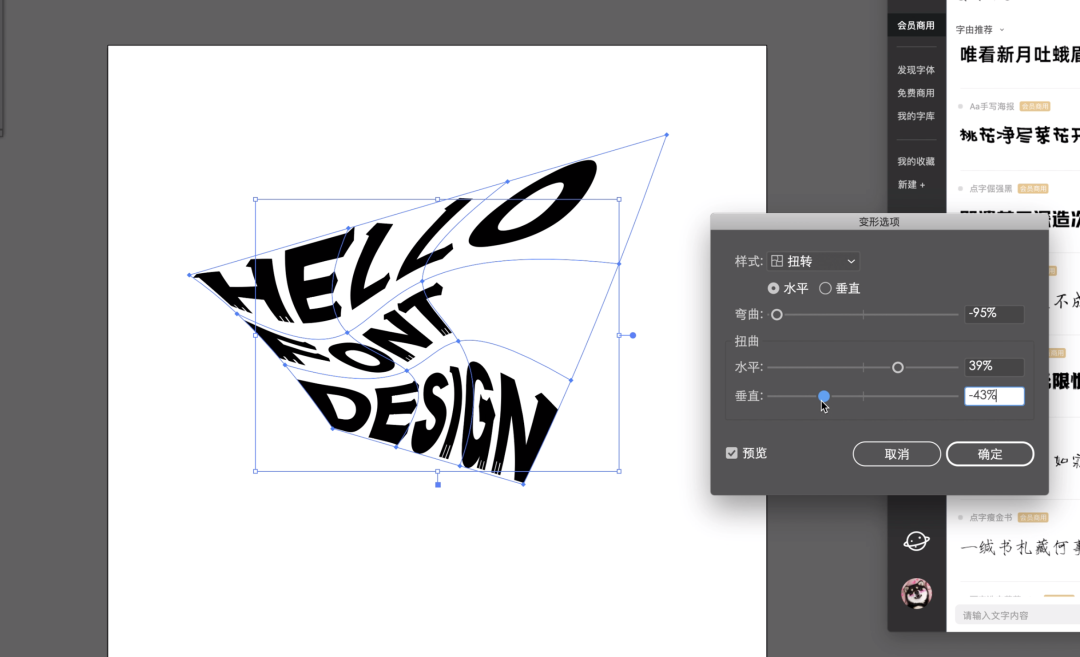Click the envelope handle right of bounding box
1080x657 pixels.
click(632, 335)
